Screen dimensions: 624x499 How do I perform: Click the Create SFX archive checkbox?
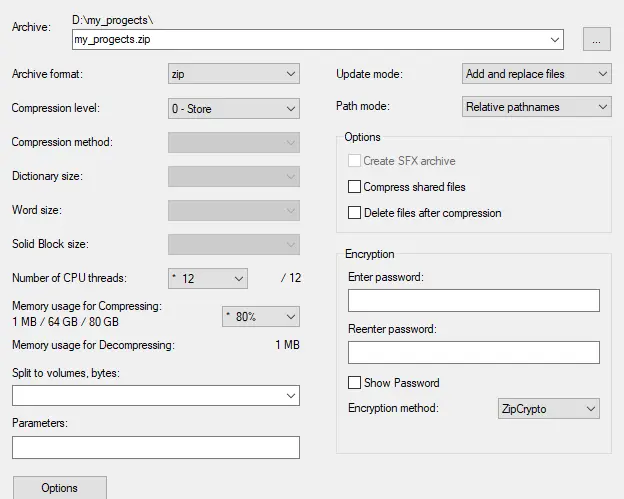(354, 161)
